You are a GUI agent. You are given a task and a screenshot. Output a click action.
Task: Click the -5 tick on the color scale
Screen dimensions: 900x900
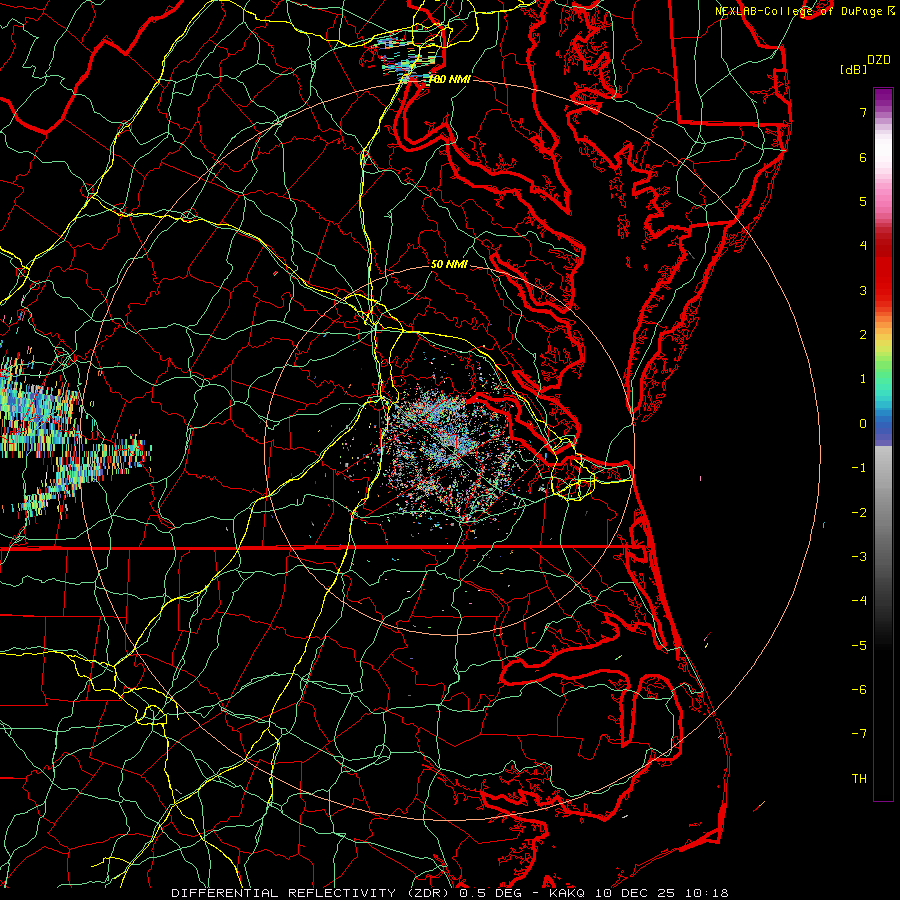point(859,646)
